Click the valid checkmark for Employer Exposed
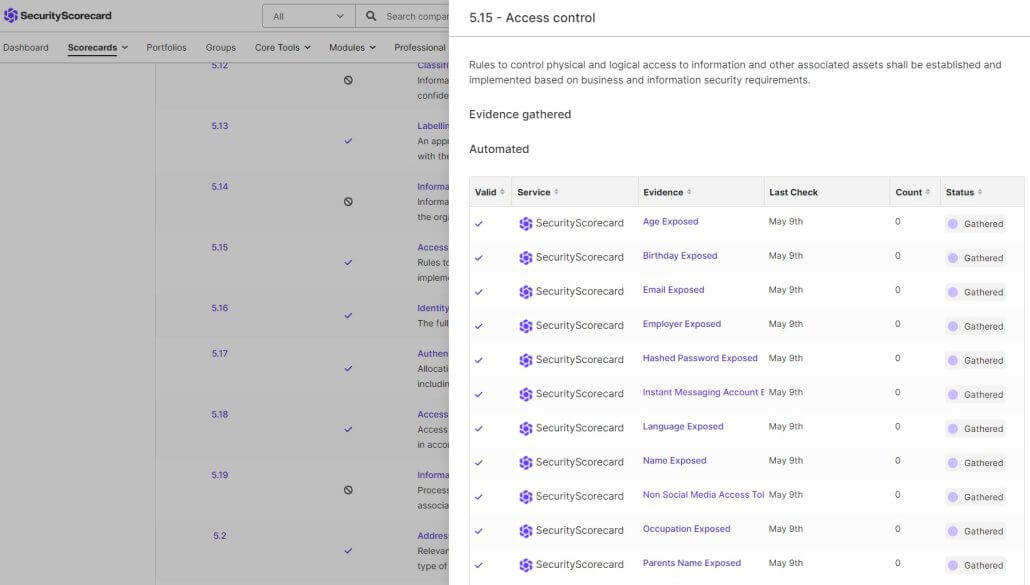The image size is (1030, 585). point(479,326)
